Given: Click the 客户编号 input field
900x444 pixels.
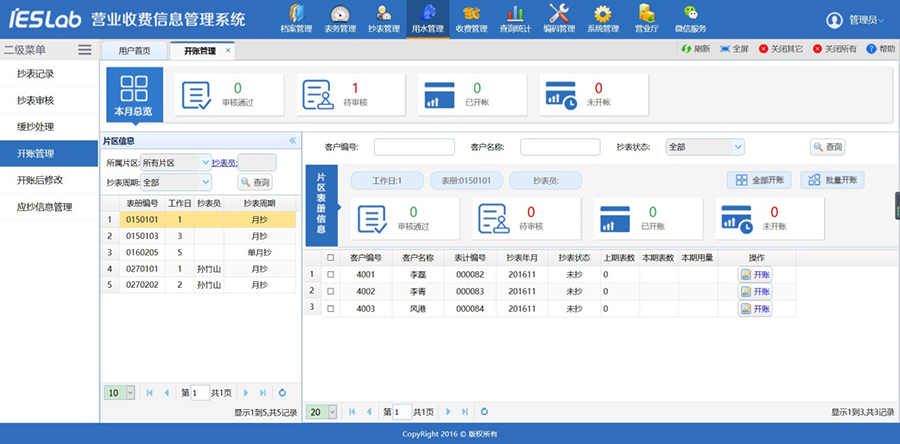Looking at the screenshot, I should coord(414,147).
